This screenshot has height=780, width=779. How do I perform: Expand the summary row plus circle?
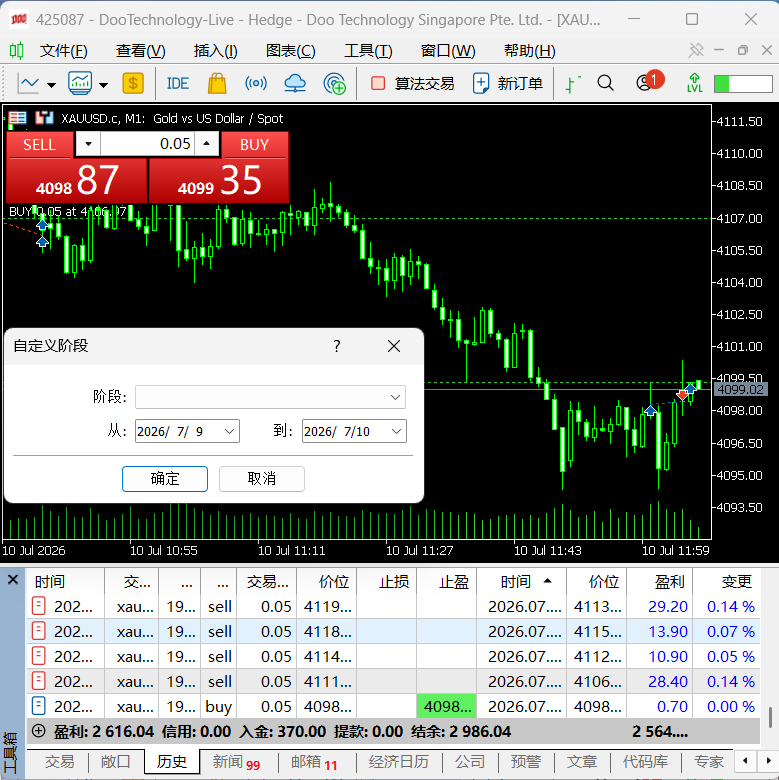pos(38,731)
